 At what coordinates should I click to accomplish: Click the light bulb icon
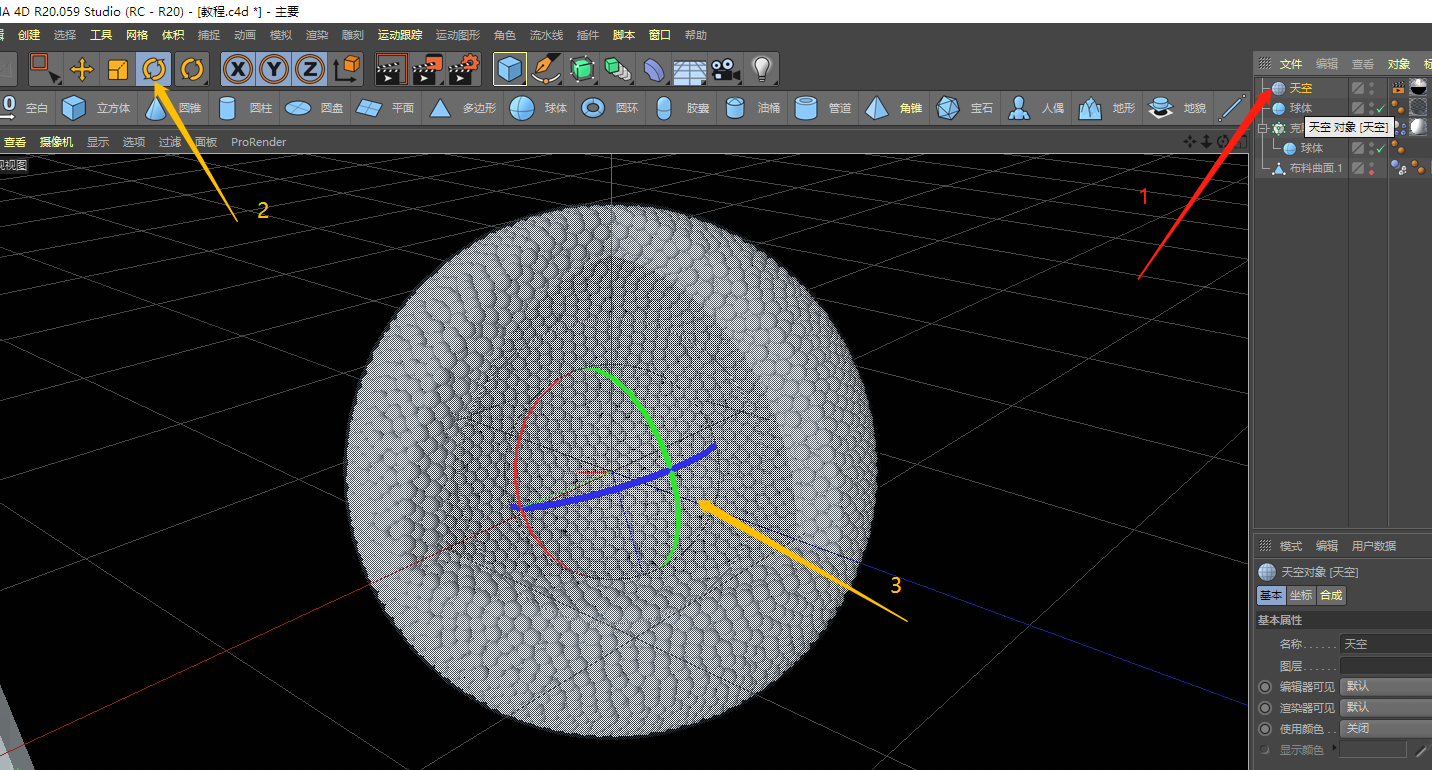pyautogui.click(x=762, y=69)
